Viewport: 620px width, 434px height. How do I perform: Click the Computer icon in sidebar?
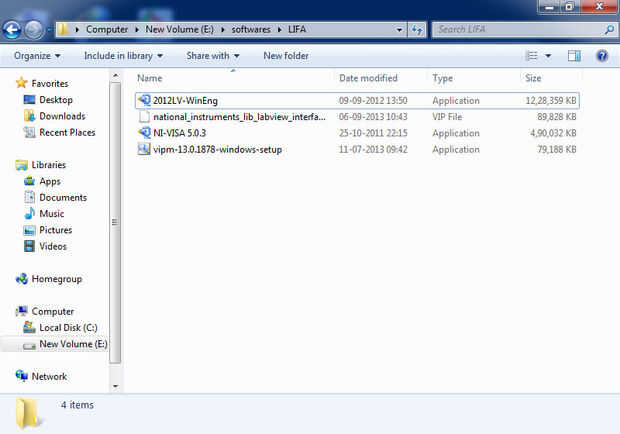coord(21,311)
